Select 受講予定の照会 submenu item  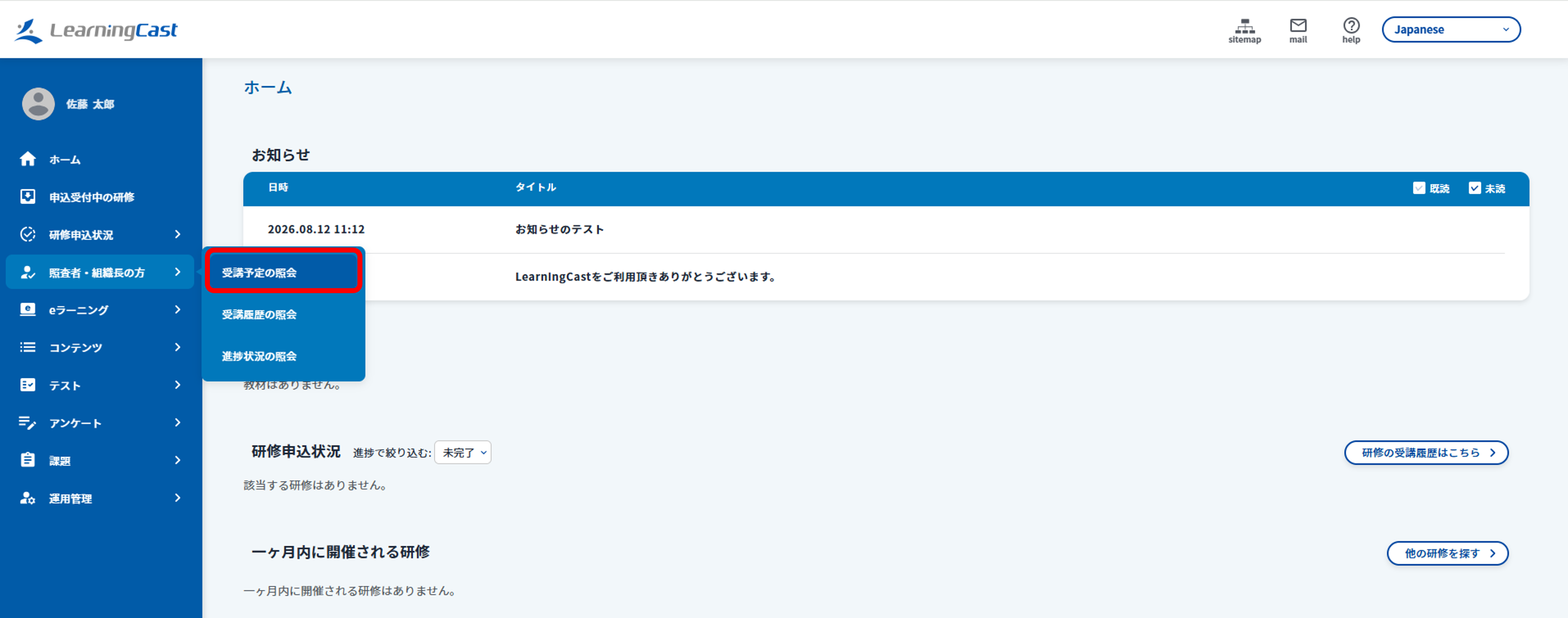coord(283,272)
